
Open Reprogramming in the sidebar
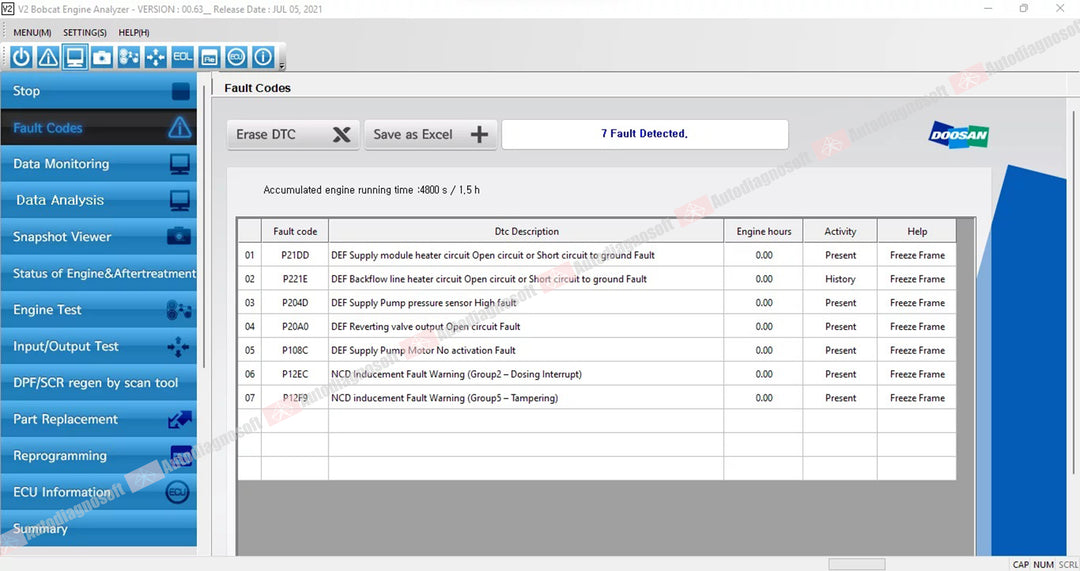[98, 456]
